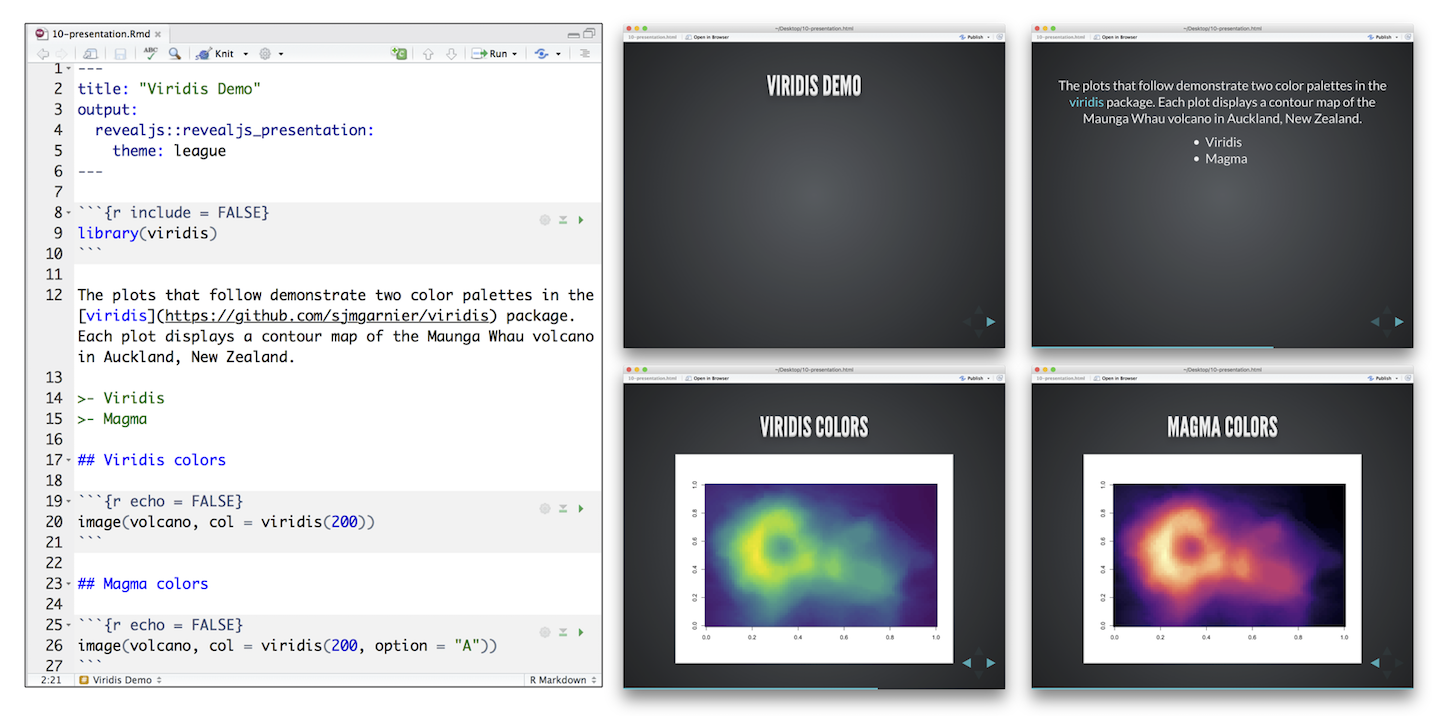
Task: Collapse the Magma colors section at line 23
Action: click(x=69, y=584)
